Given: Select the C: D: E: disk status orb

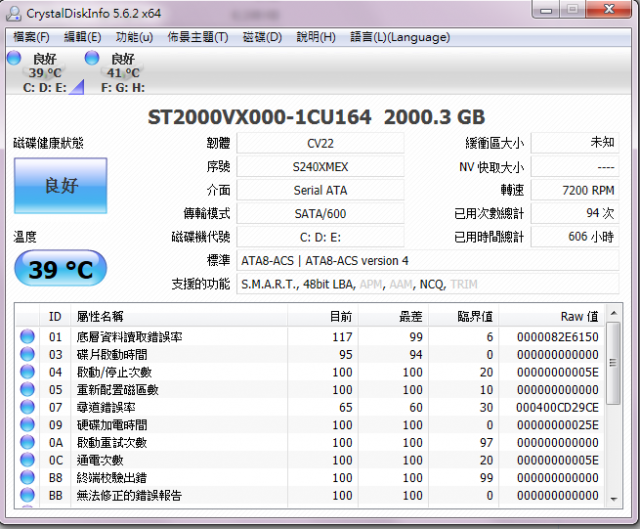Looking at the screenshot, I should (14, 58).
